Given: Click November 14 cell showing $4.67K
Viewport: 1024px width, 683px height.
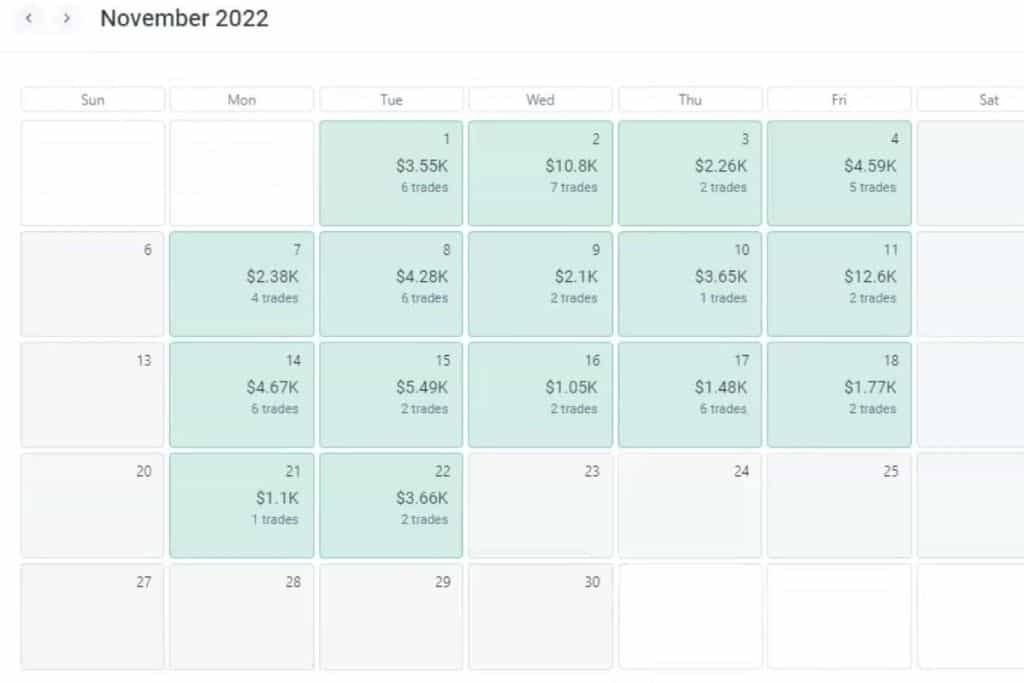Looking at the screenshot, I should click(242, 394).
